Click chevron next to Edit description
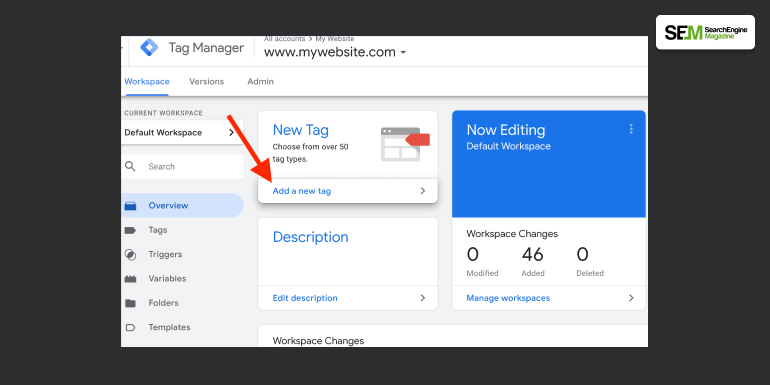This screenshot has width=770, height=385. click(x=423, y=298)
